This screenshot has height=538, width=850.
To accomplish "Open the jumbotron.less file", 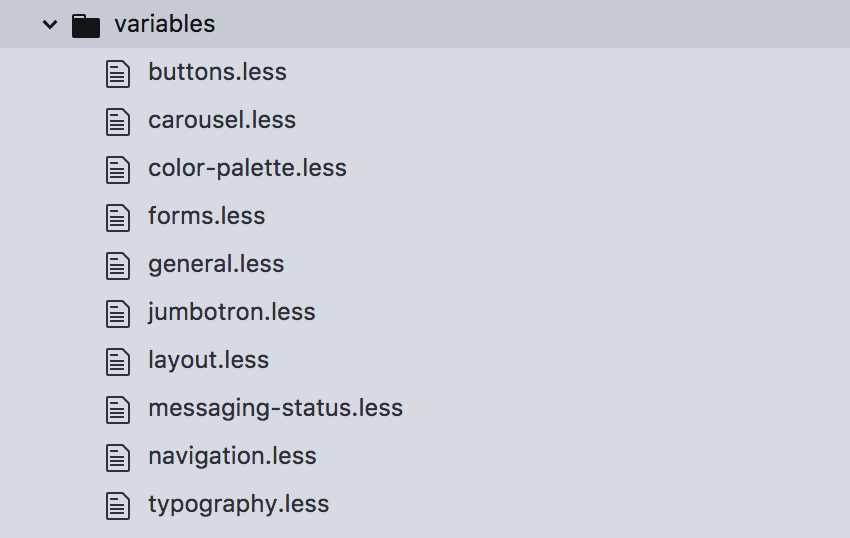I will [231, 312].
